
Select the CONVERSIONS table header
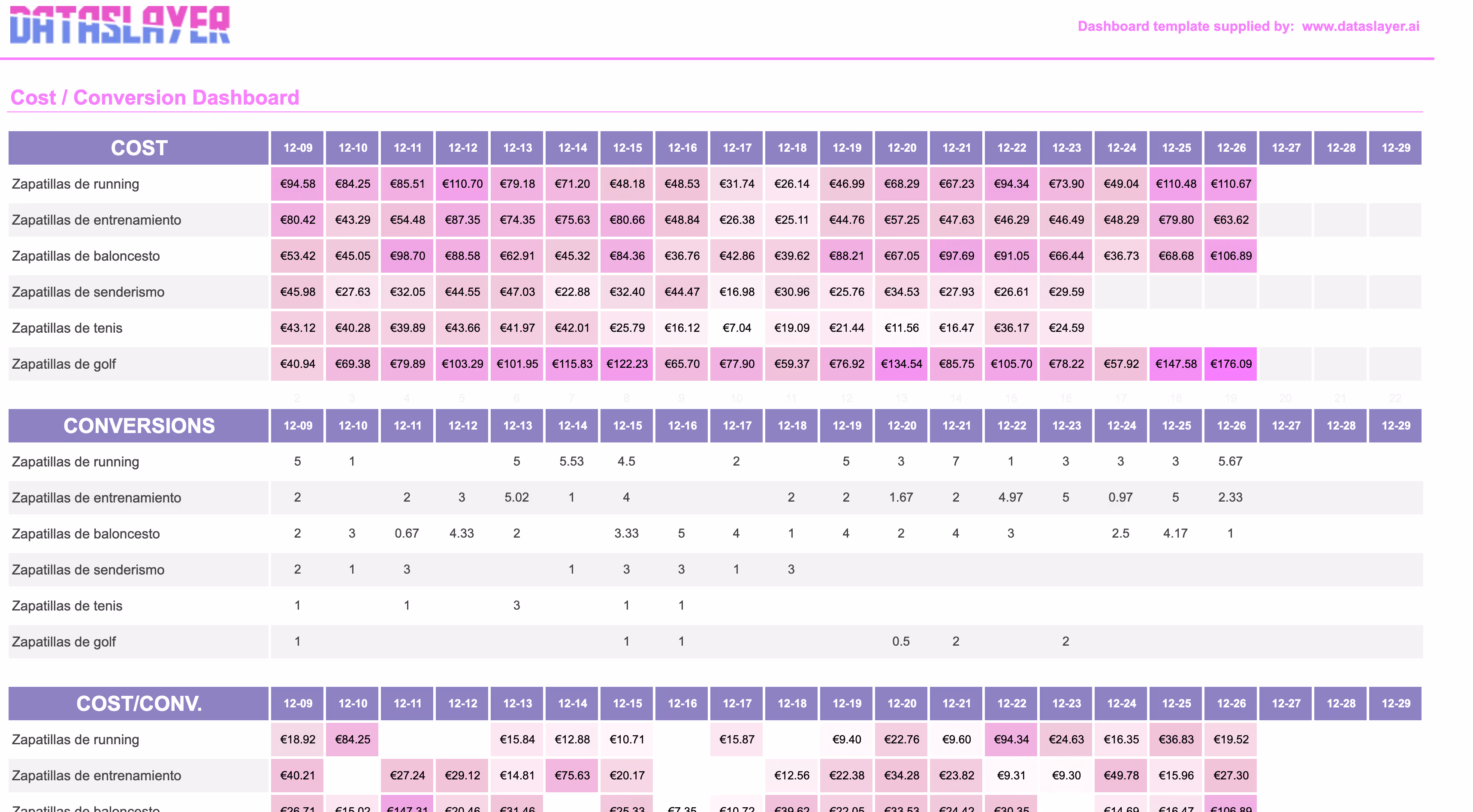139,426
